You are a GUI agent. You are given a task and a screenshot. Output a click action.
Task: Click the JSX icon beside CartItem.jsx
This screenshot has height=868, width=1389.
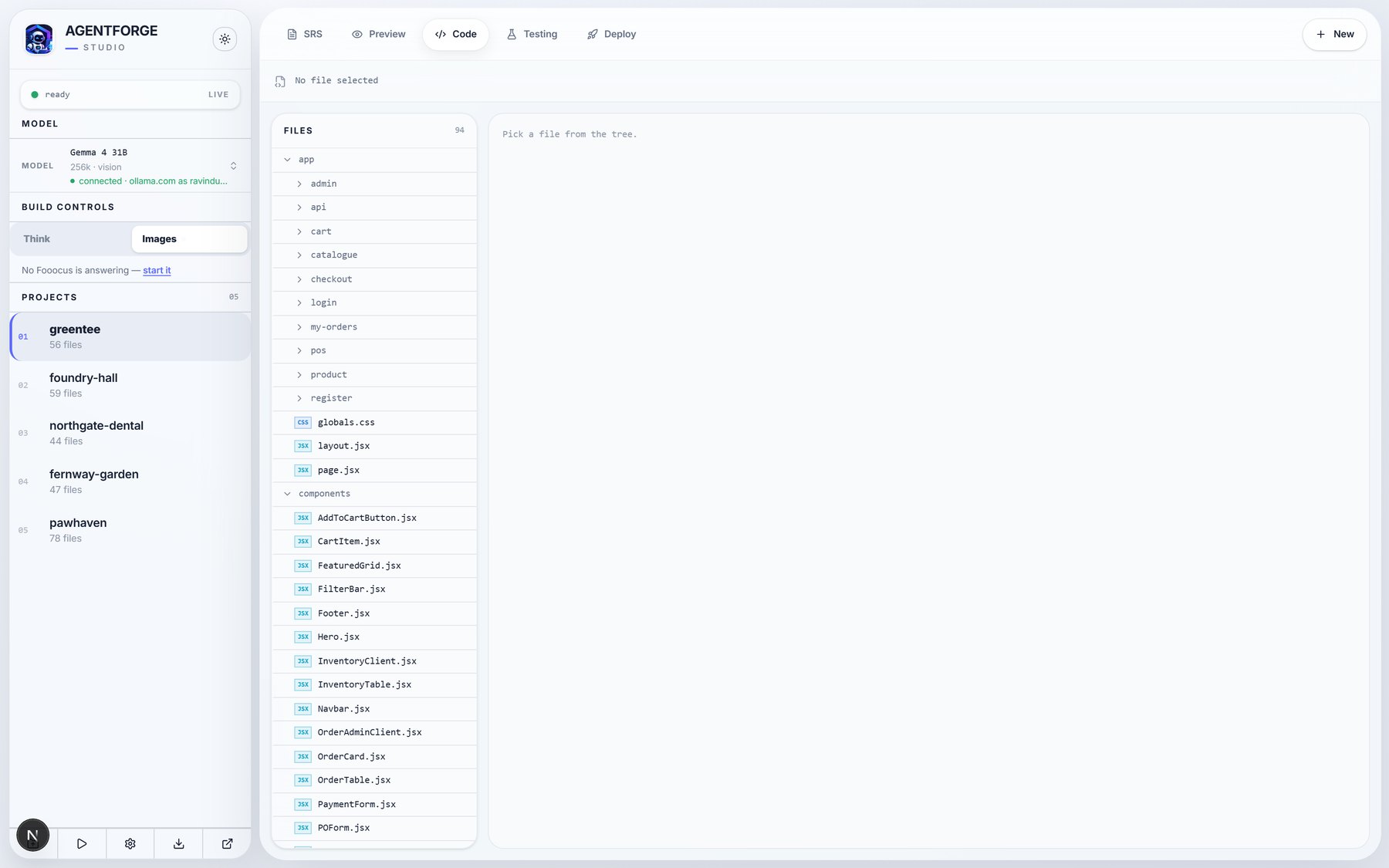coord(303,542)
